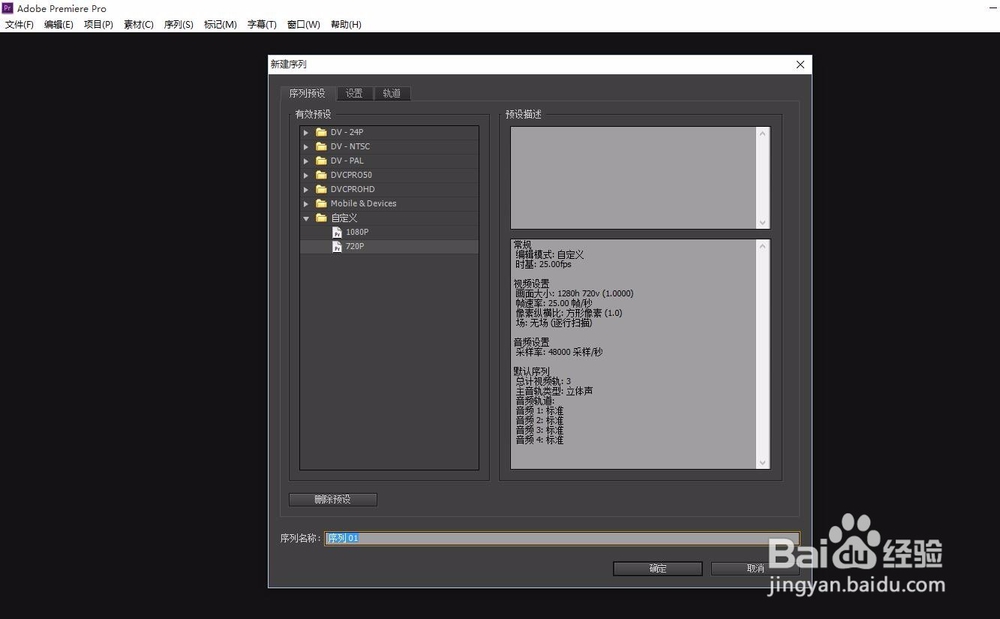Expand the Mobile & Devices folder
The image size is (1000, 619).
pyautogui.click(x=306, y=203)
